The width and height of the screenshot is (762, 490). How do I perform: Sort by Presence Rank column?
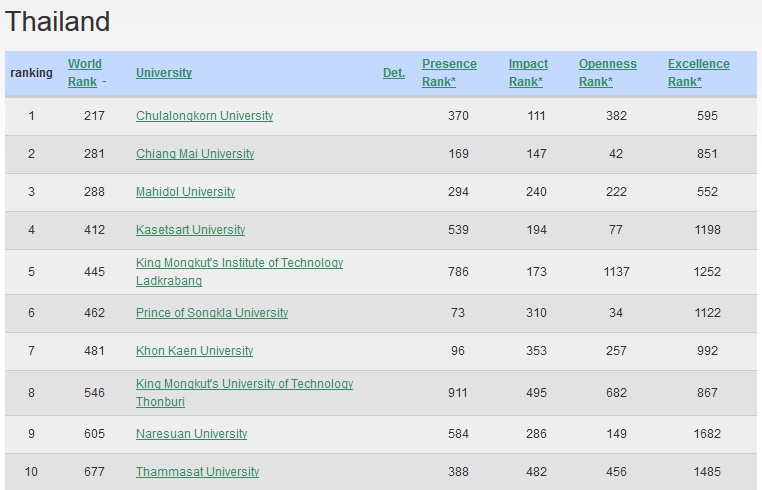[x=449, y=72]
